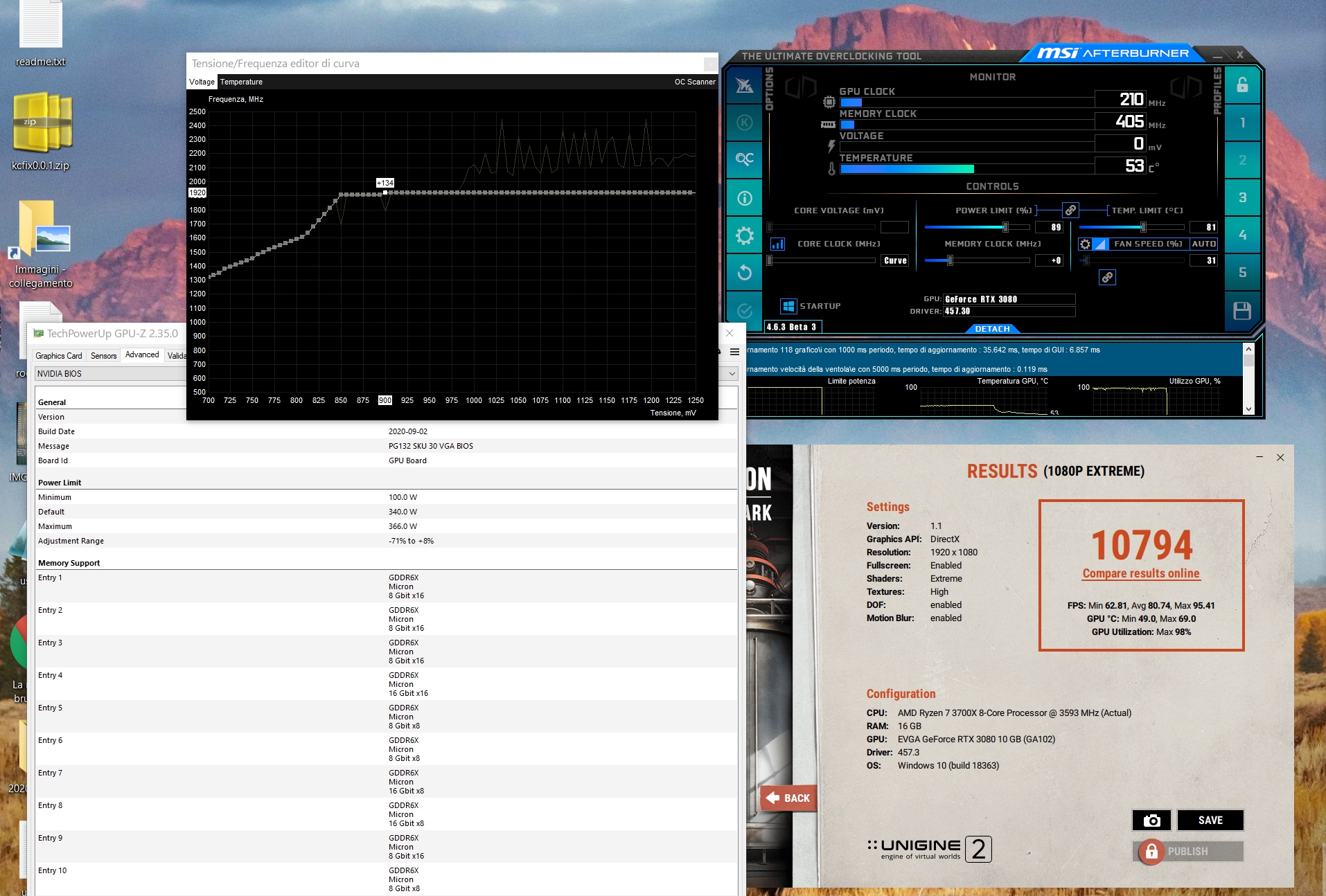Toggle Windows Startup button in Afterburner

[788, 306]
